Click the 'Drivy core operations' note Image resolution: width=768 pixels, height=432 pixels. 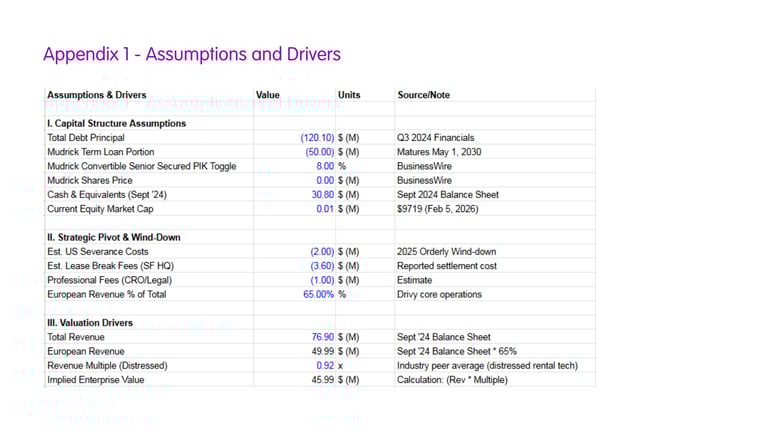[x=439, y=294]
